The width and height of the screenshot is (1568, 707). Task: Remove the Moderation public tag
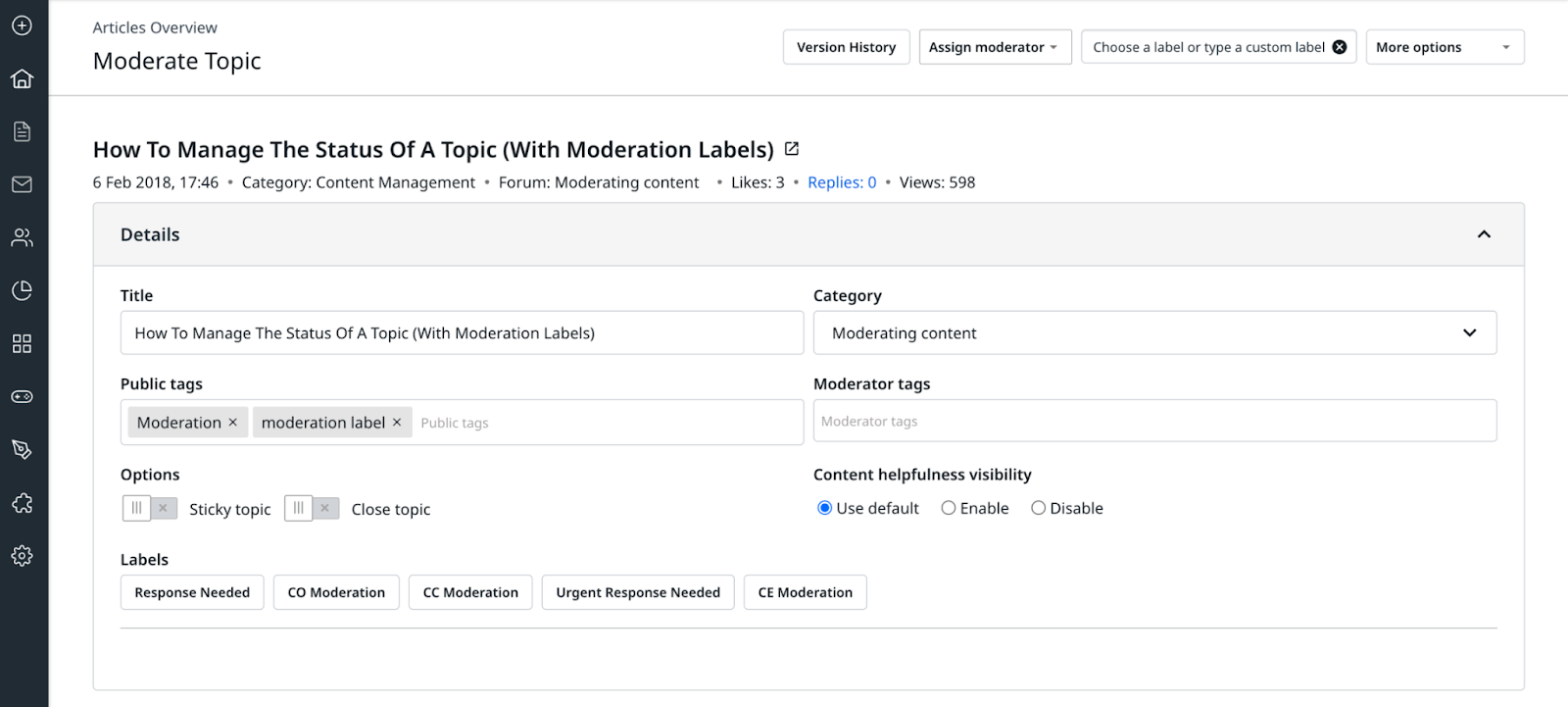(x=233, y=423)
